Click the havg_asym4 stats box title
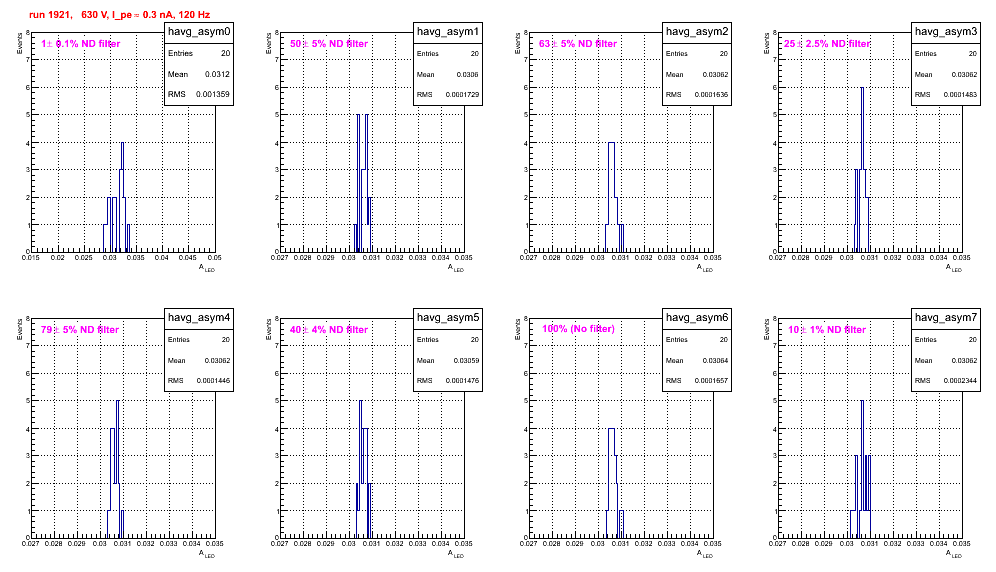The image size is (996, 572). tap(199, 318)
